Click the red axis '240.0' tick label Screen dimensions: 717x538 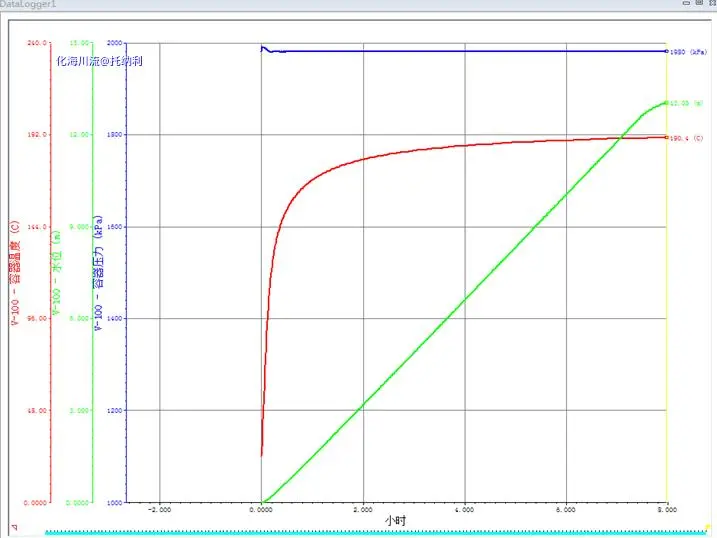tap(37, 43)
